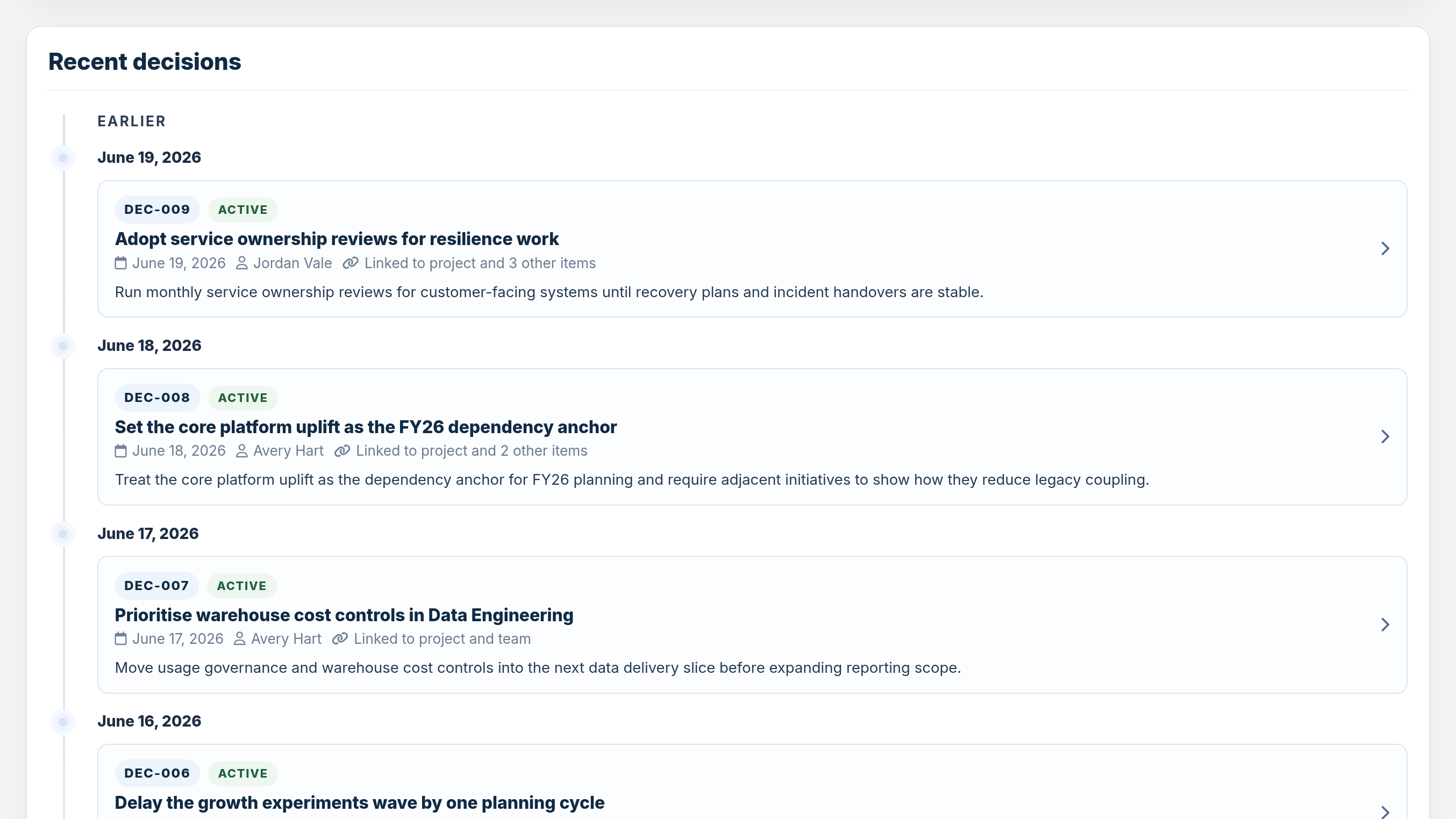Click the 'June 17, 2026' date heading
This screenshot has width=1456, height=819.
148,534
